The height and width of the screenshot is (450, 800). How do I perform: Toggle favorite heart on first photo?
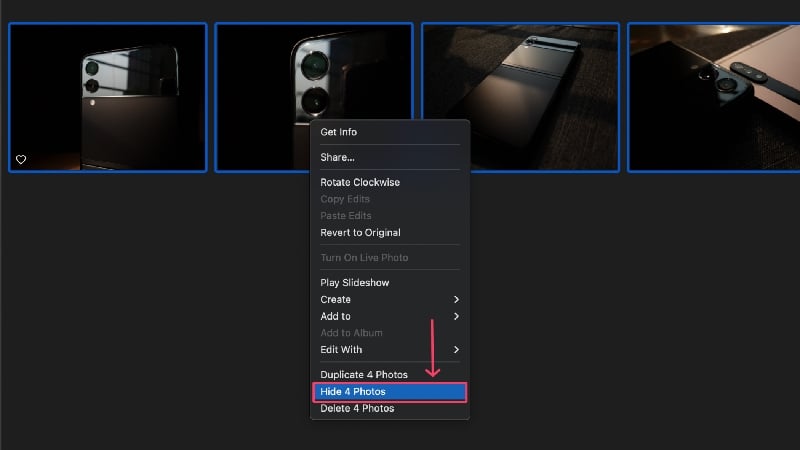coord(21,160)
